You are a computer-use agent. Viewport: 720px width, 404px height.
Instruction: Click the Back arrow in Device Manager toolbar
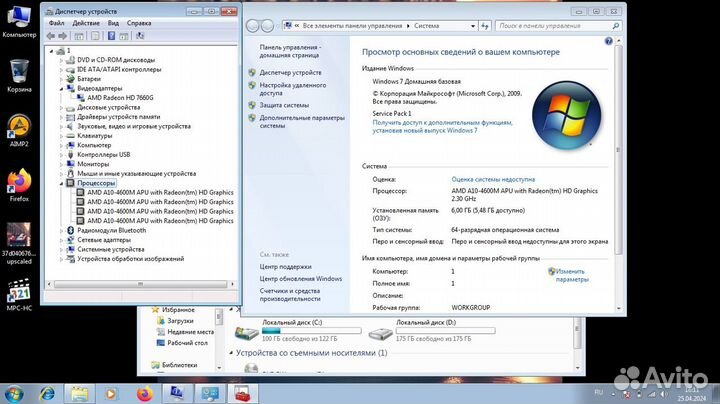tap(51, 36)
